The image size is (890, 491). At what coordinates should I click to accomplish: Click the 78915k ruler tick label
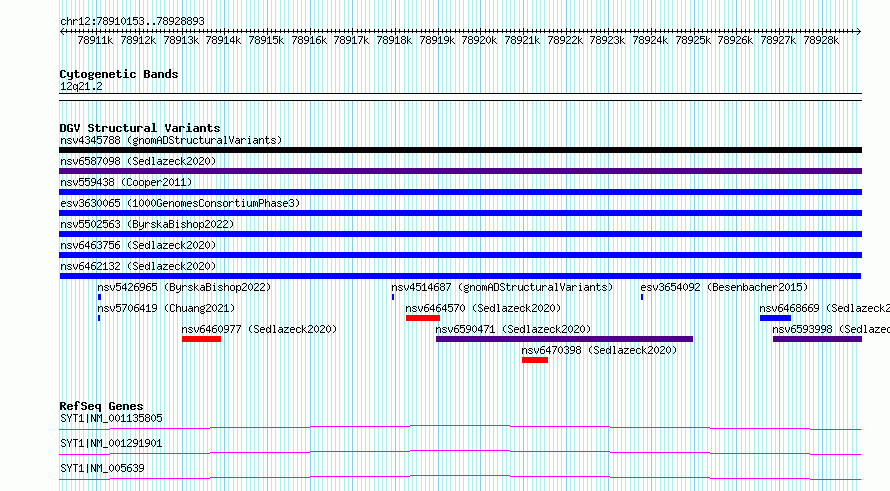click(x=266, y=41)
